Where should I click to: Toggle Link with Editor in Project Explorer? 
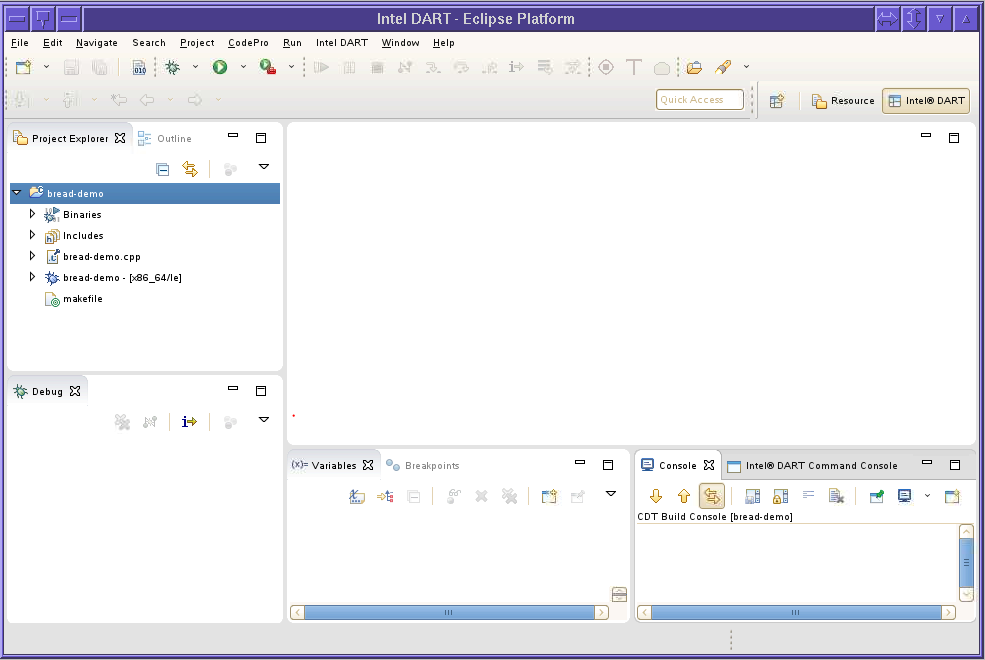[x=190, y=169]
